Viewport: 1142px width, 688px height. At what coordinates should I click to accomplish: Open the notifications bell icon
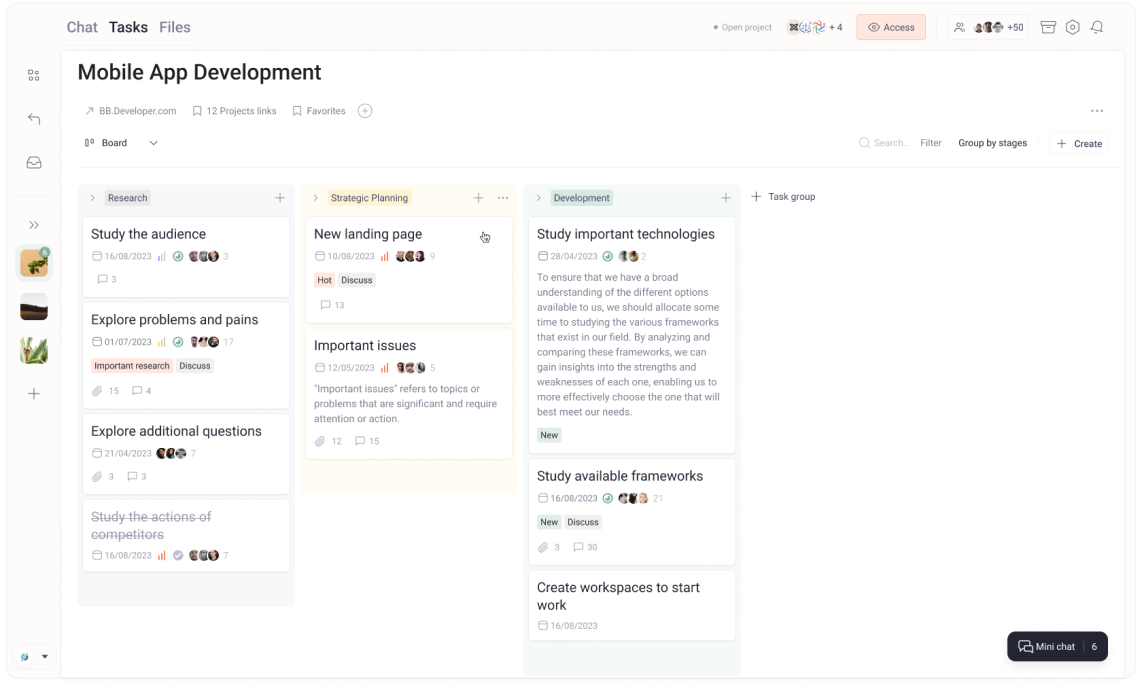click(1097, 27)
